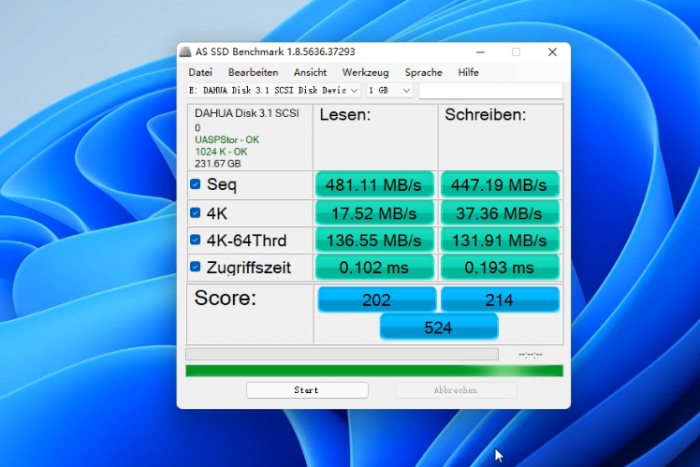The width and height of the screenshot is (700, 467).
Task: Click the Abbrechen button
Action: pyautogui.click(x=456, y=390)
